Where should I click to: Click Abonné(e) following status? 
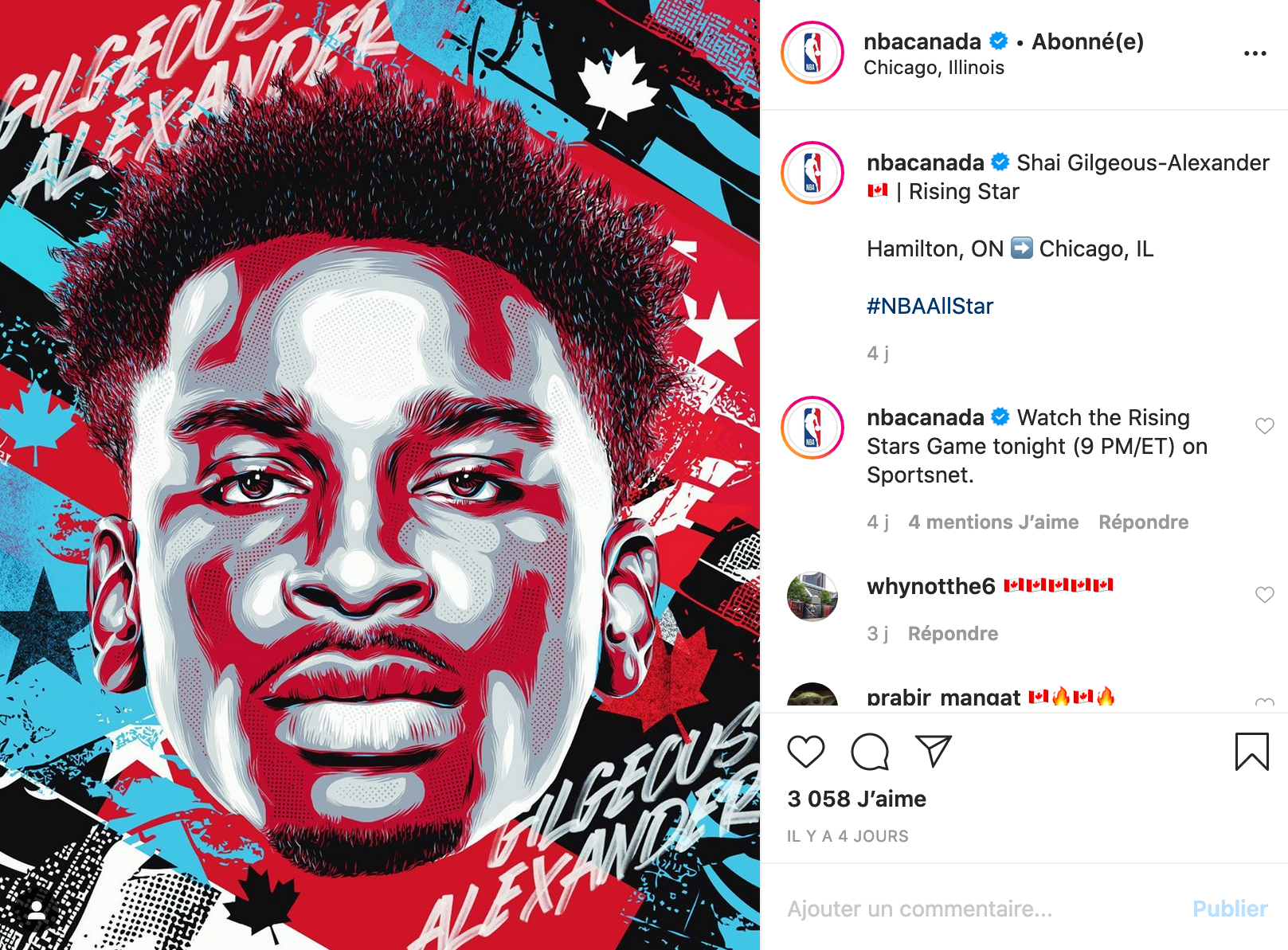click(1087, 41)
